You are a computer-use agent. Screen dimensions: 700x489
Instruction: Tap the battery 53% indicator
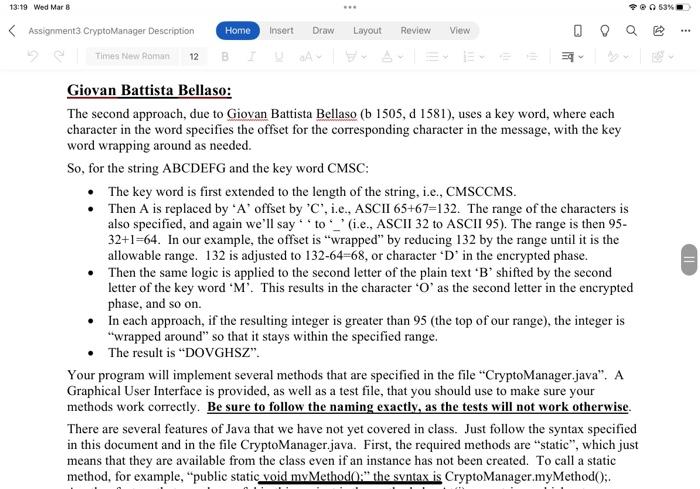(x=674, y=7)
